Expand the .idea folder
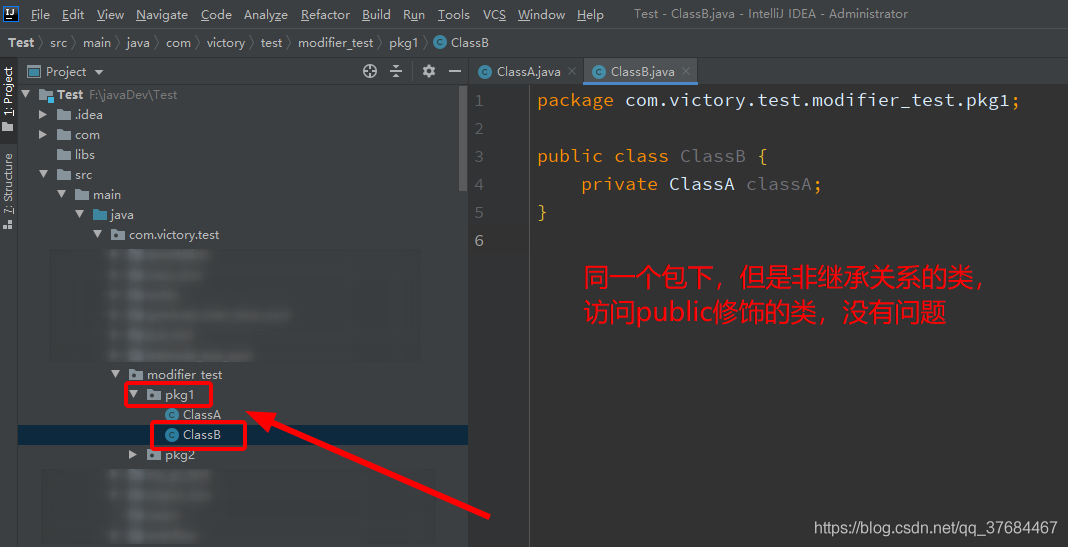Viewport: 1068px width, 547px height. coord(43,114)
